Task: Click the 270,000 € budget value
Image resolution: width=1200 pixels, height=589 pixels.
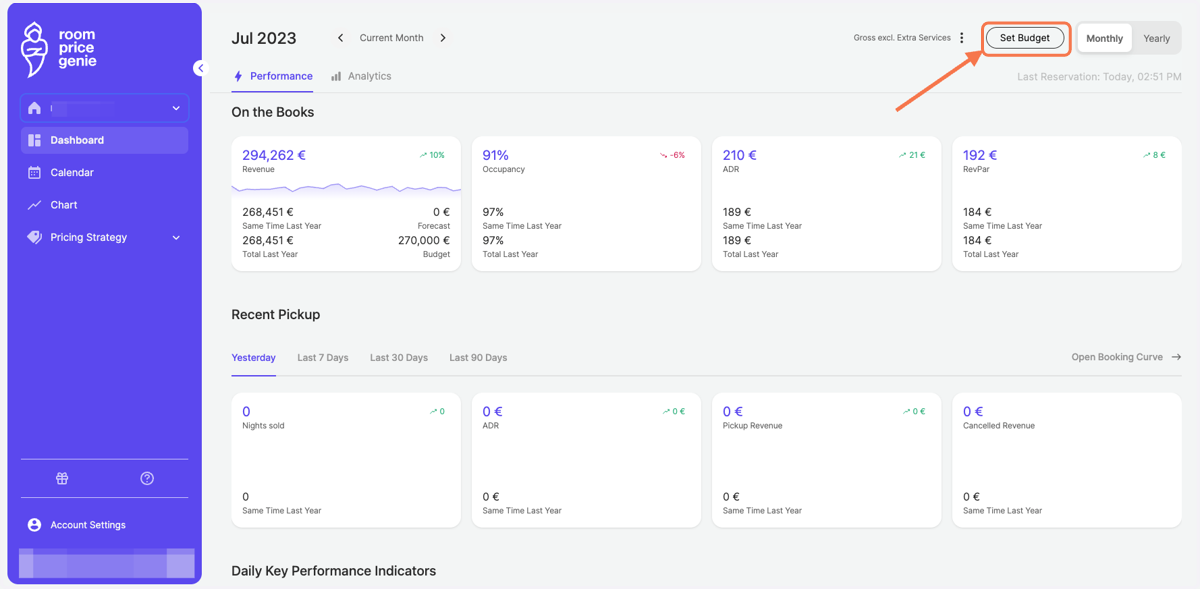Action: (x=424, y=240)
